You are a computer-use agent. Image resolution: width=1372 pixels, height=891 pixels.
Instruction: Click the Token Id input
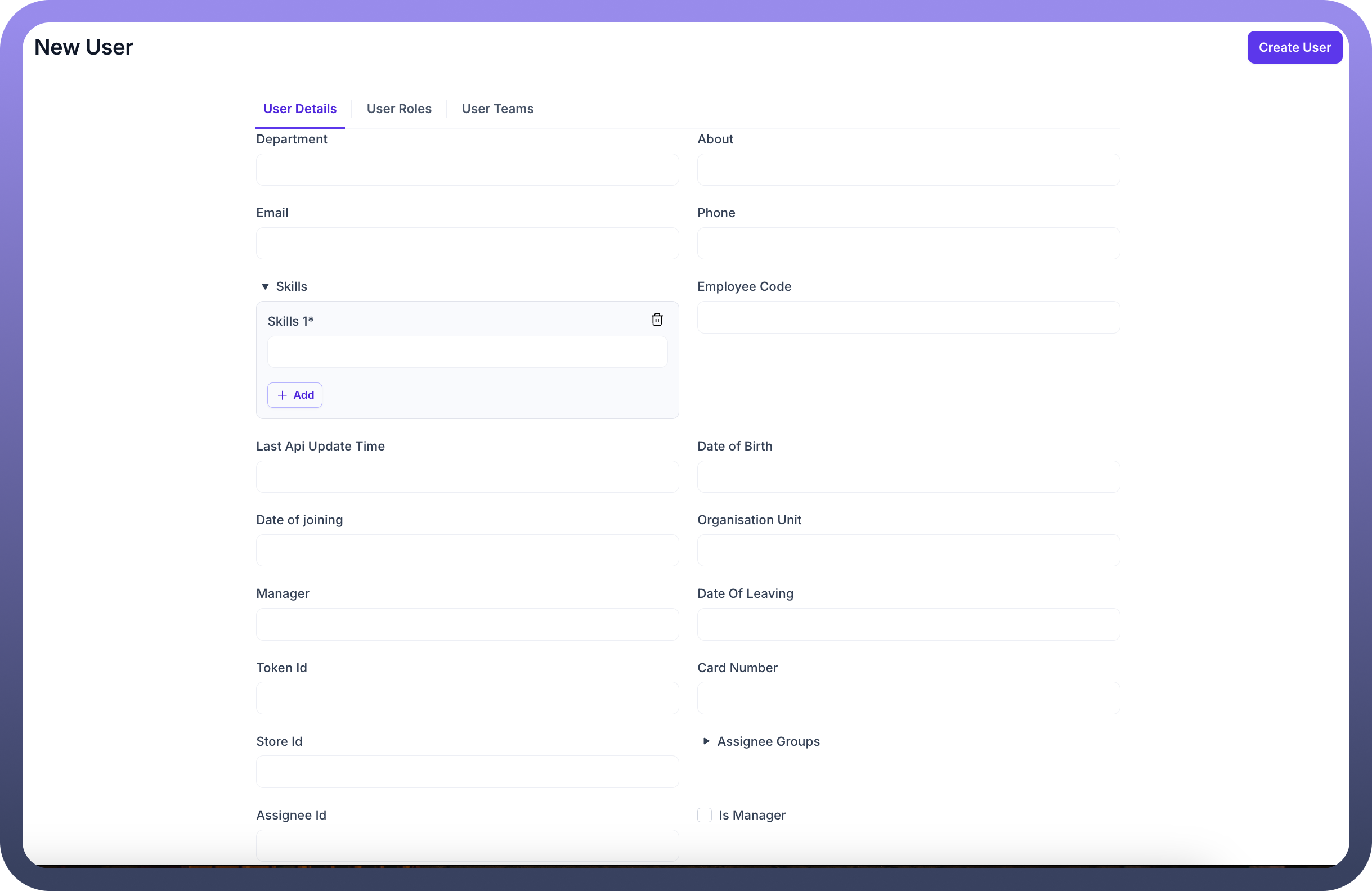pyautogui.click(x=467, y=698)
